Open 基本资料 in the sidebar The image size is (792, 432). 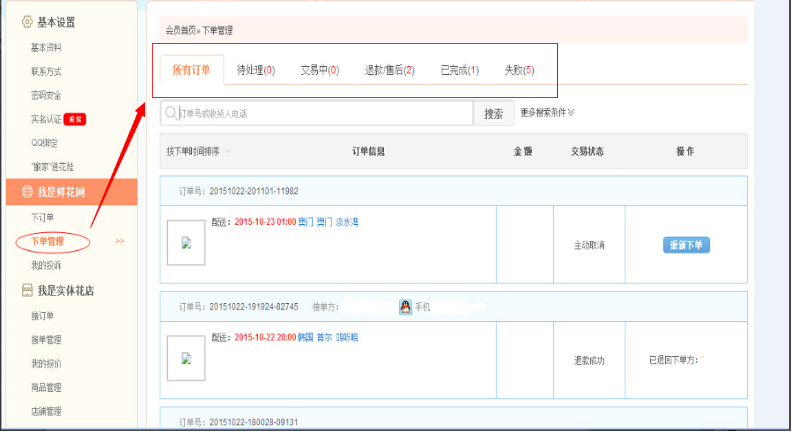[x=46, y=47]
